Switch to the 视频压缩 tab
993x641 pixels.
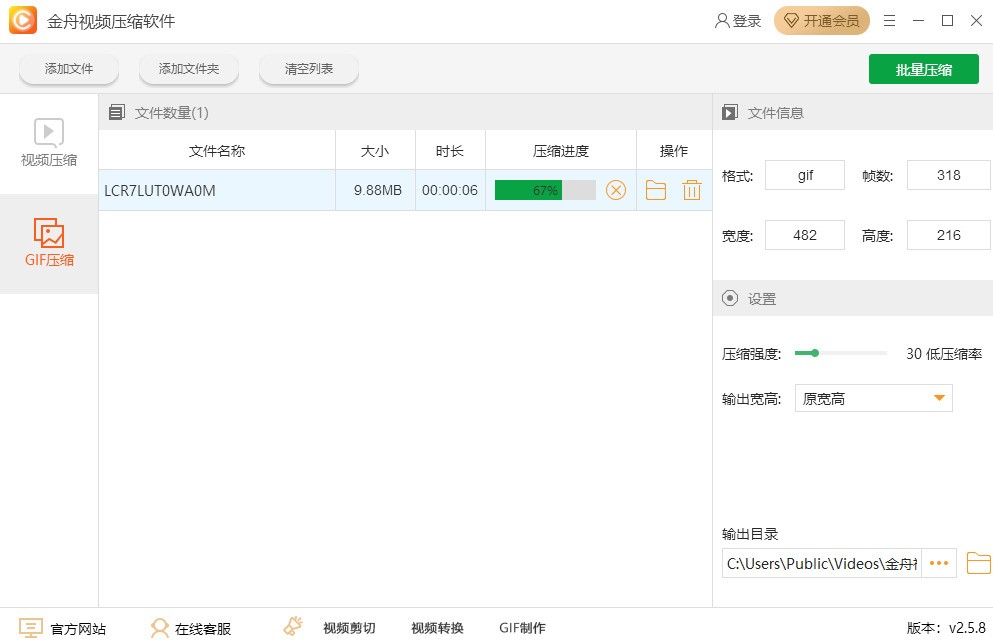[x=49, y=144]
